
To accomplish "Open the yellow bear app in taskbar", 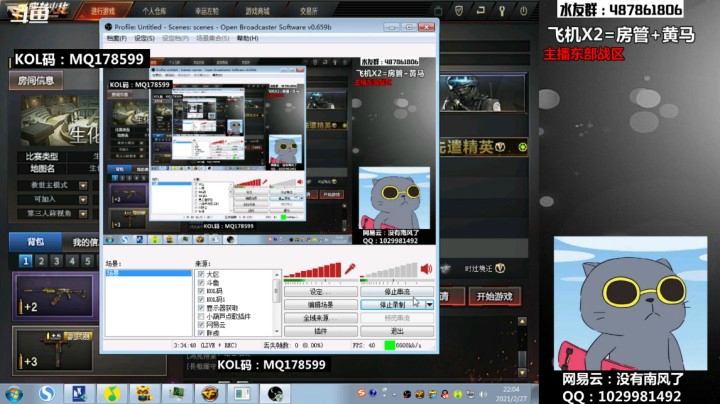I will point(144,393).
